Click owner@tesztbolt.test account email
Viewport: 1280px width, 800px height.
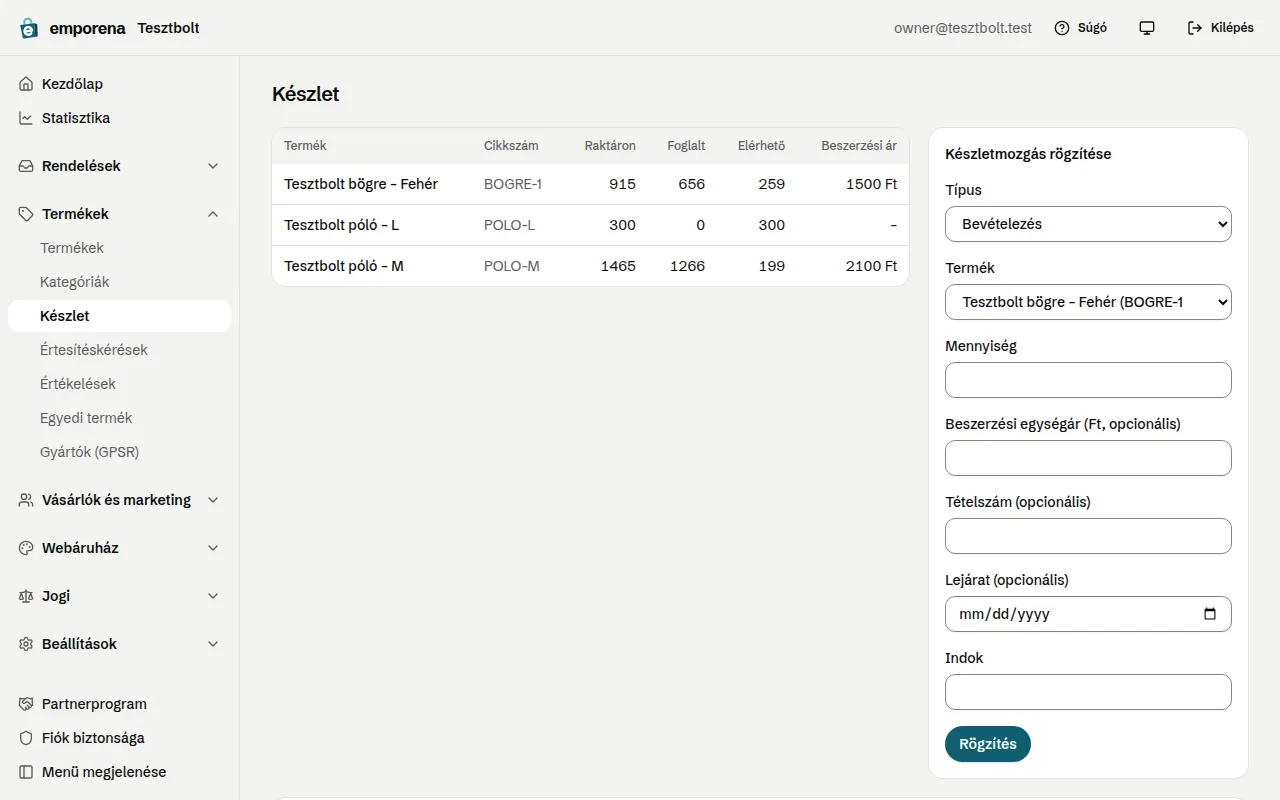[963, 28]
